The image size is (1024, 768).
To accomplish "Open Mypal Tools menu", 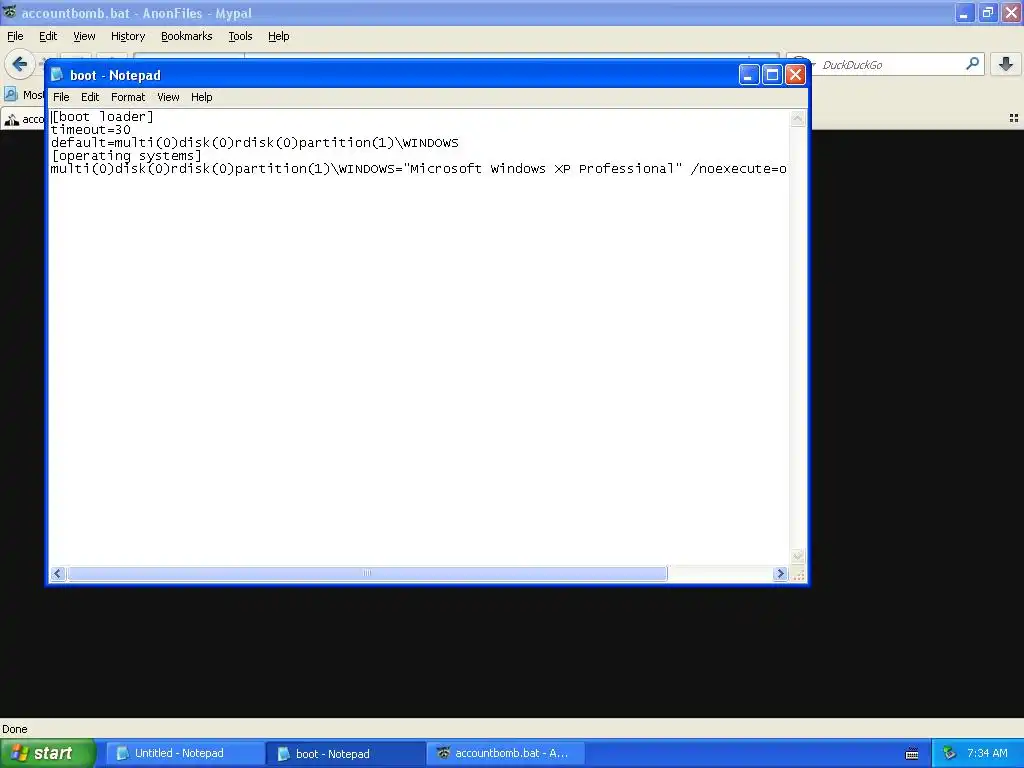I will tap(240, 36).
